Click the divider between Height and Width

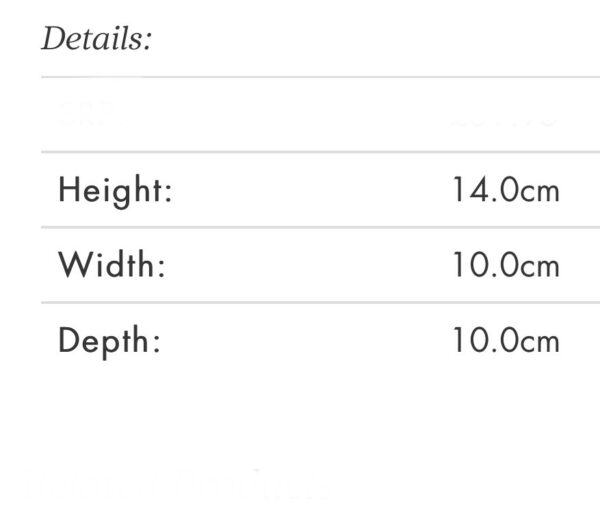(x=321, y=227)
